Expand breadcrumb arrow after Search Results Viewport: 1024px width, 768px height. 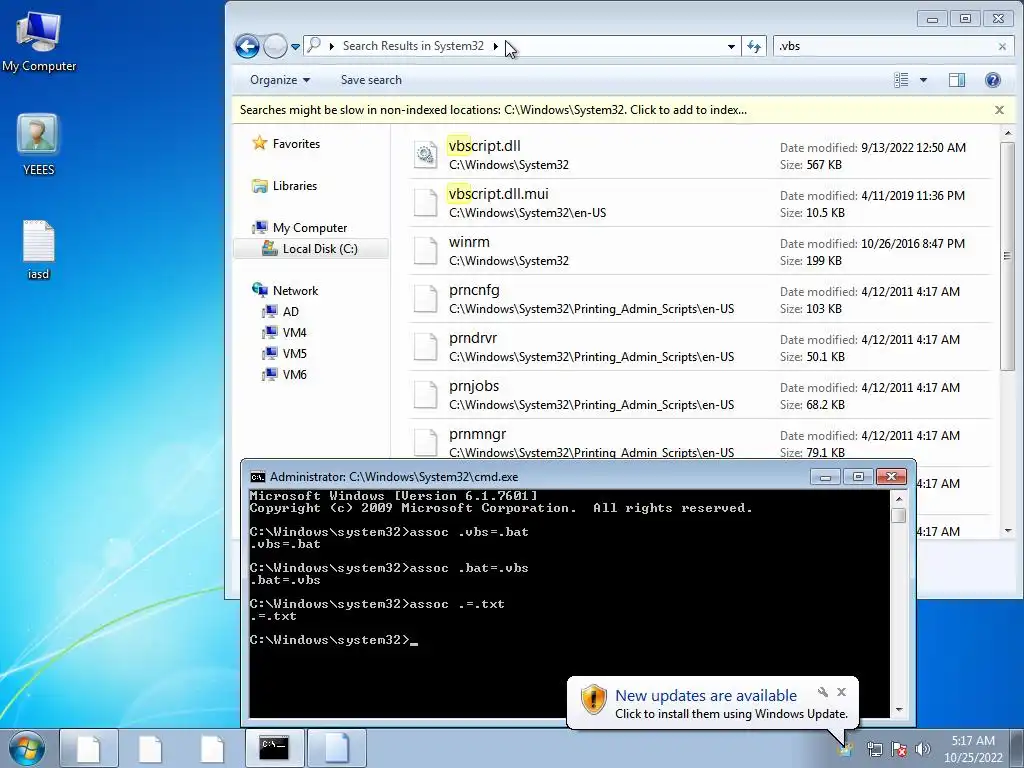(x=496, y=46)
